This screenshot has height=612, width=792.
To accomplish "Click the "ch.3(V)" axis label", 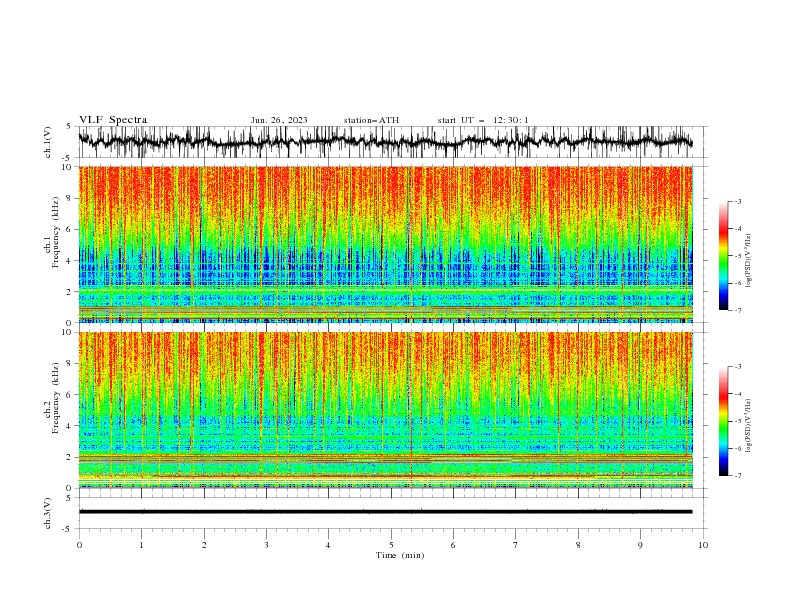I will point(48,513).
